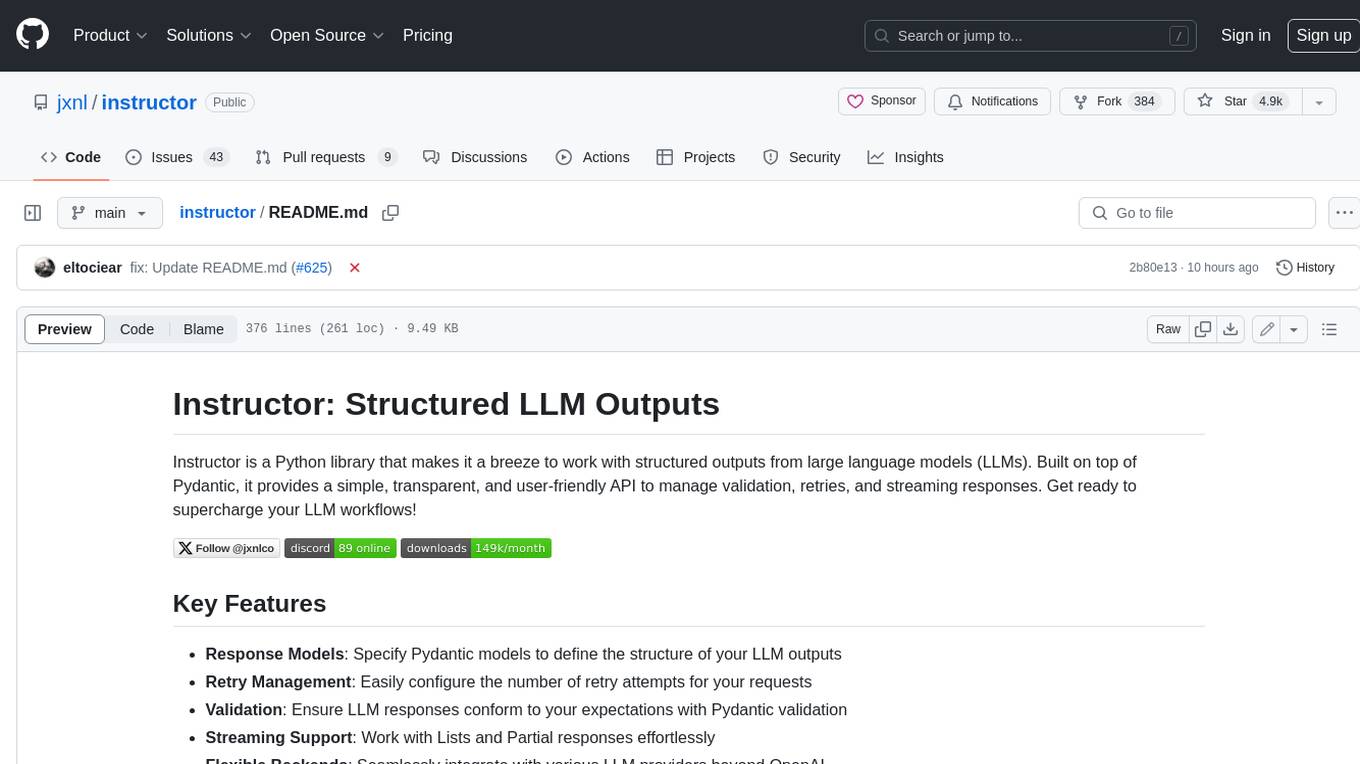
Task: Click the Key Features heading
Action: pyautogui.click(x=249, y=603)
